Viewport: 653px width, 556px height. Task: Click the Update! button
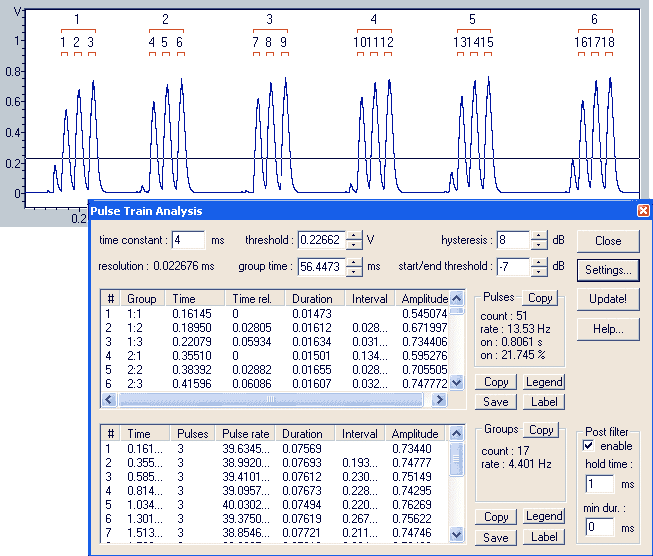pos(608,299)
